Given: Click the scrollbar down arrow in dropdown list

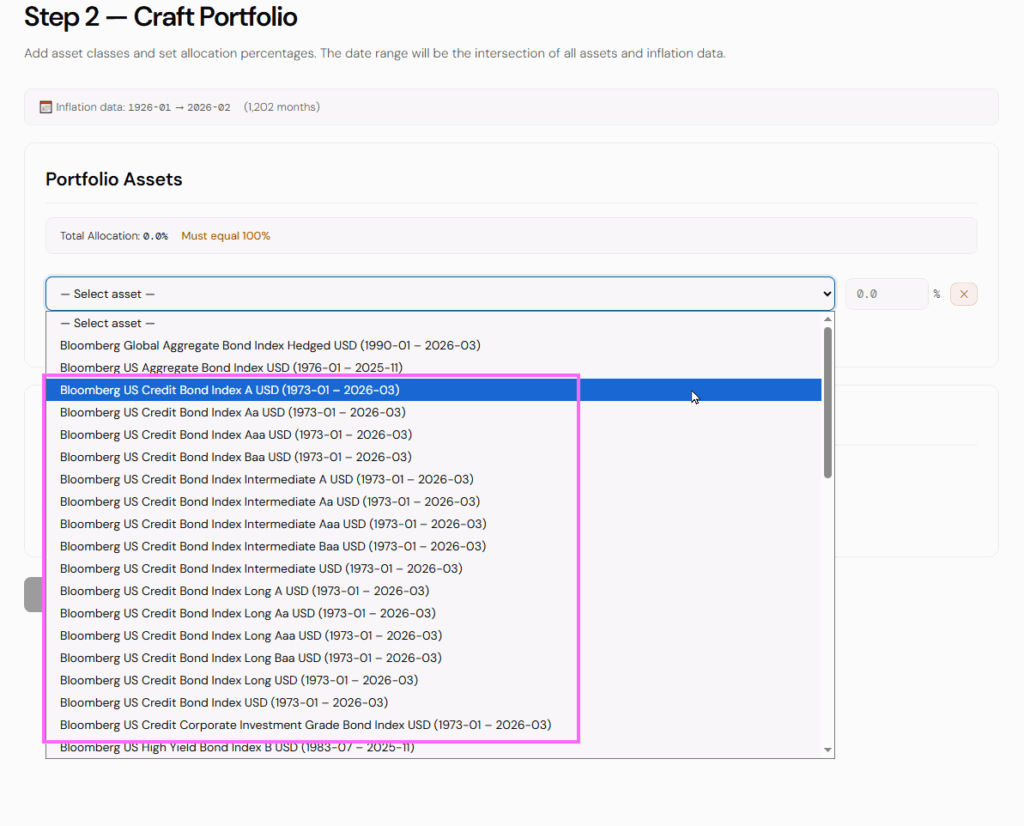Looking at the screenshot, I should (x=827, y=749).
